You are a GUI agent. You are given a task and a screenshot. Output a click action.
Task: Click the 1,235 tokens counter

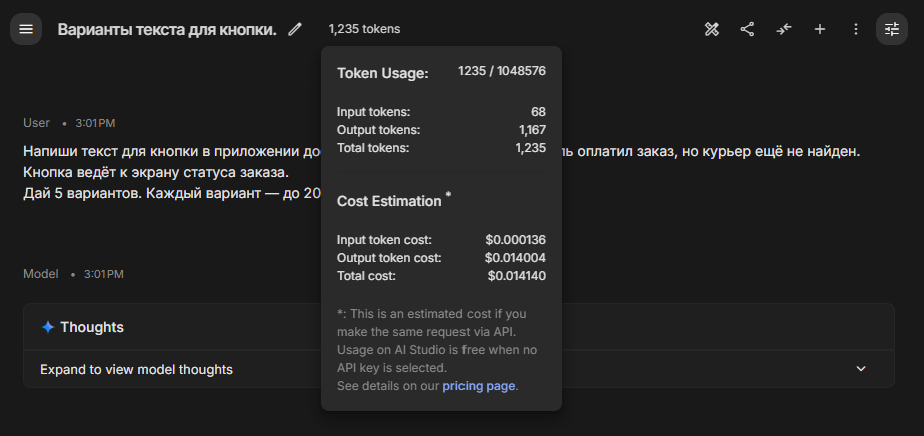(364, 29)
